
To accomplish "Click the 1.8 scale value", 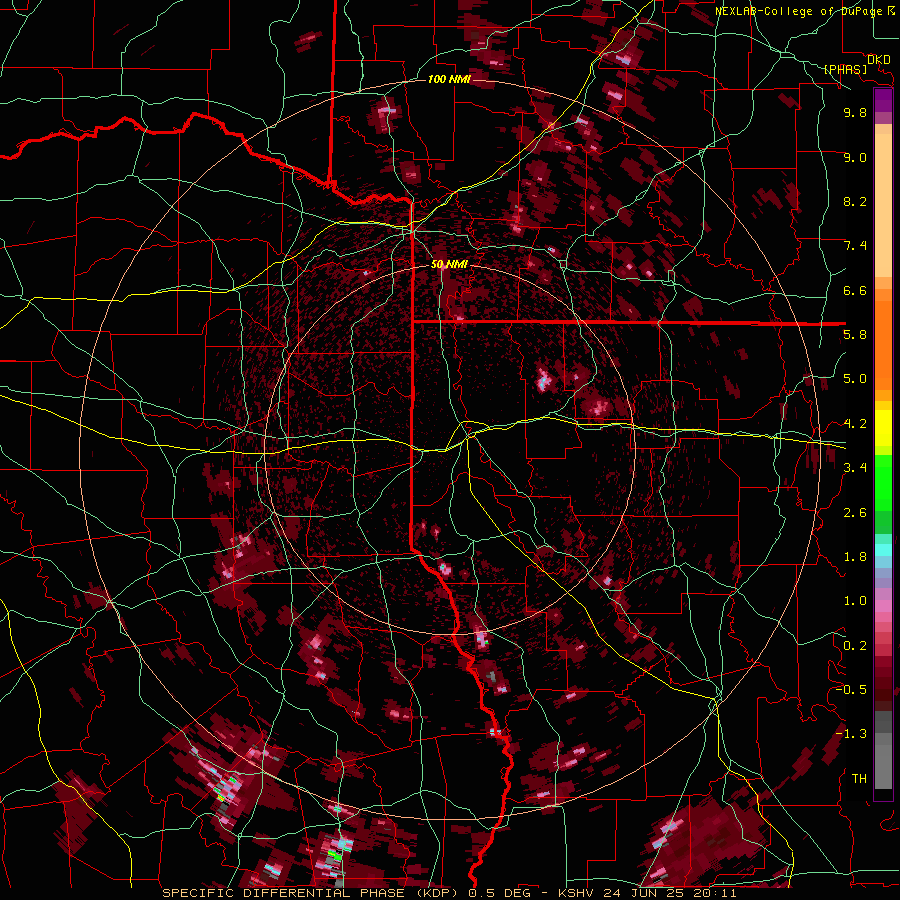I will (x=855, y=557).
